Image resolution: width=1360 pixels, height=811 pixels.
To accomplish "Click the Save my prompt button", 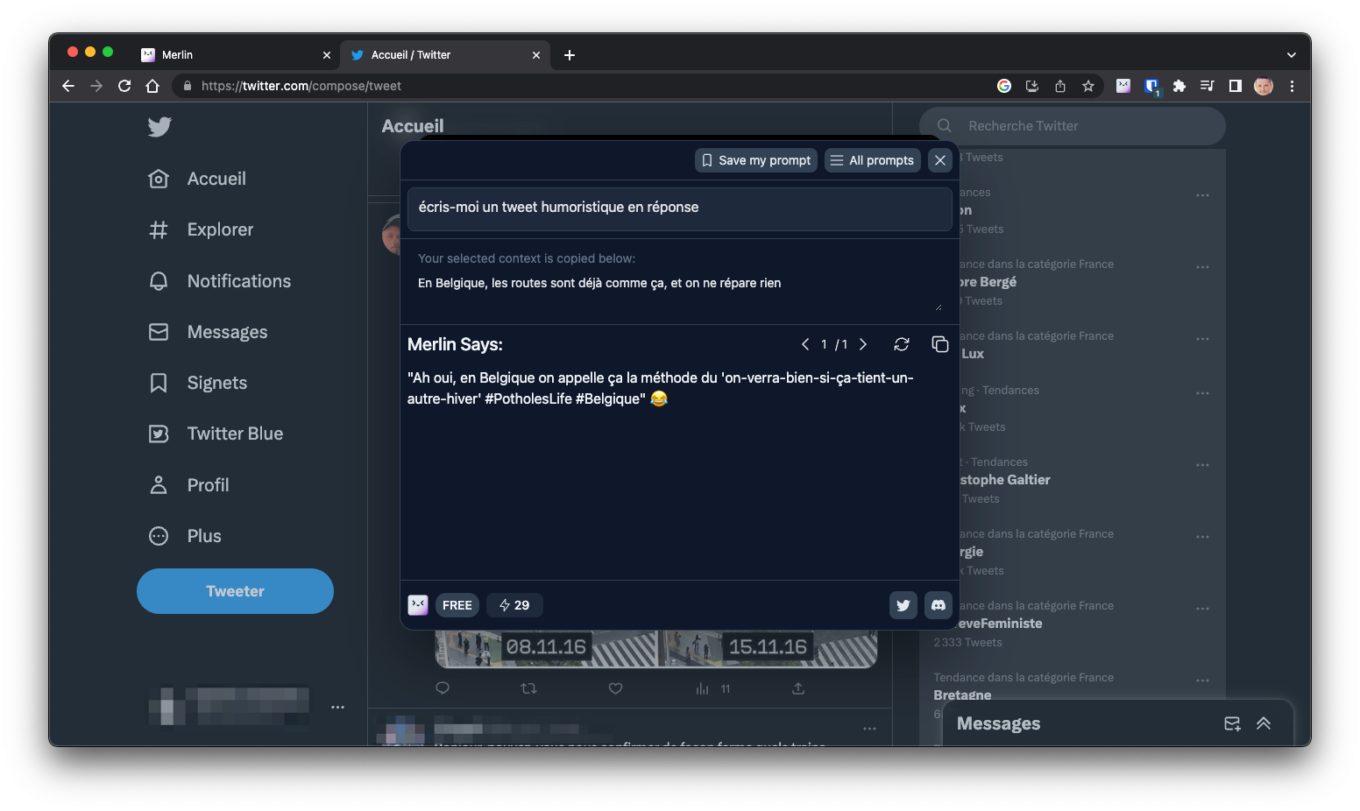I will point(756,160).
